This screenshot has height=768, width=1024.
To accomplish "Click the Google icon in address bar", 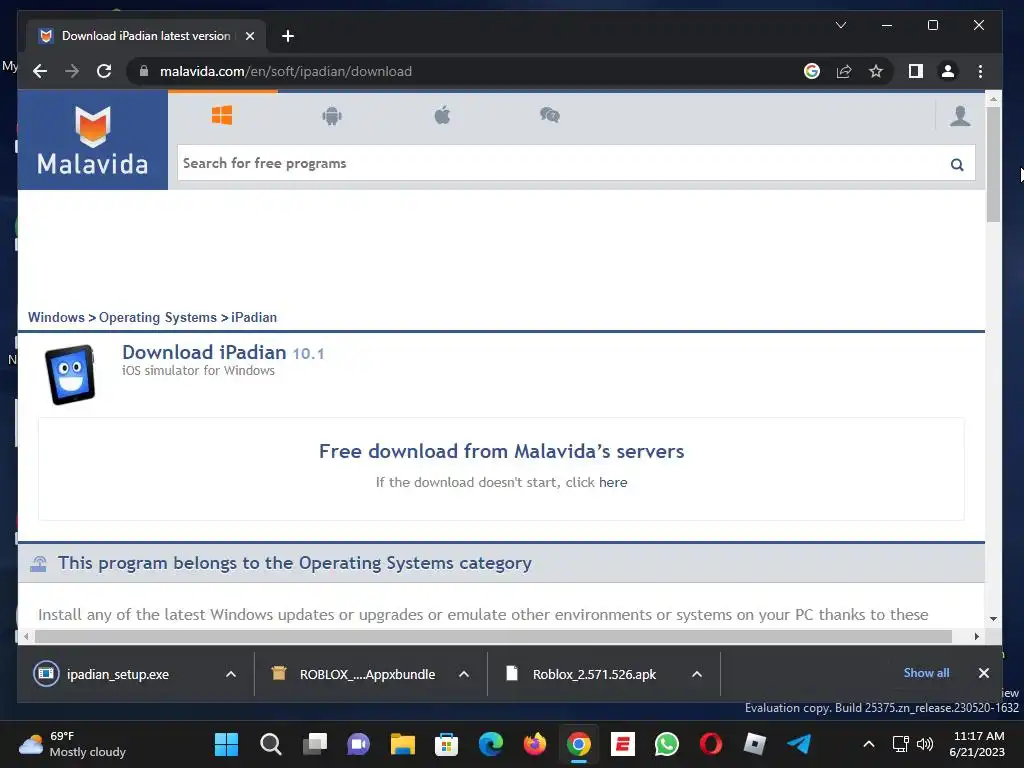I will coord(812,71).
